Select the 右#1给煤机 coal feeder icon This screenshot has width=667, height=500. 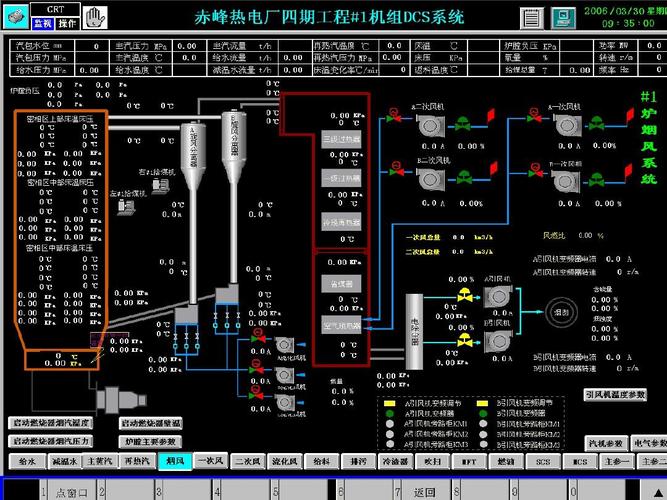tap(161, 186)
